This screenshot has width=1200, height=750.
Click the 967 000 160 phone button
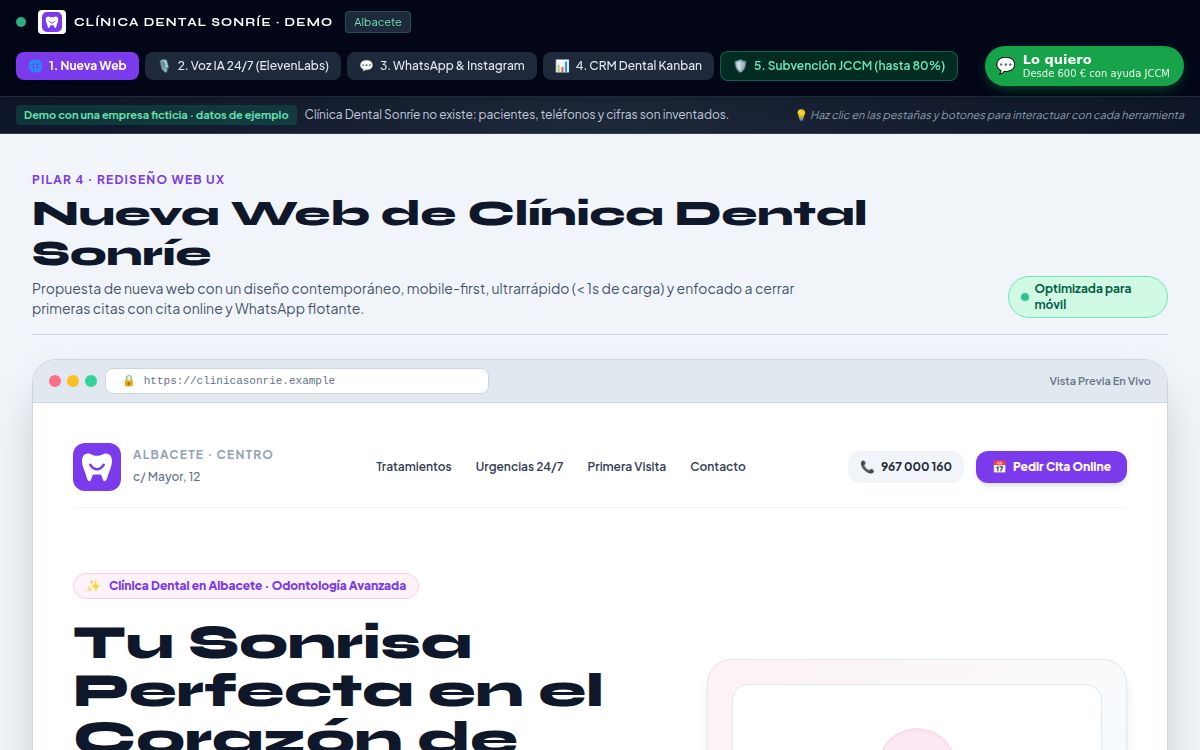906,467
